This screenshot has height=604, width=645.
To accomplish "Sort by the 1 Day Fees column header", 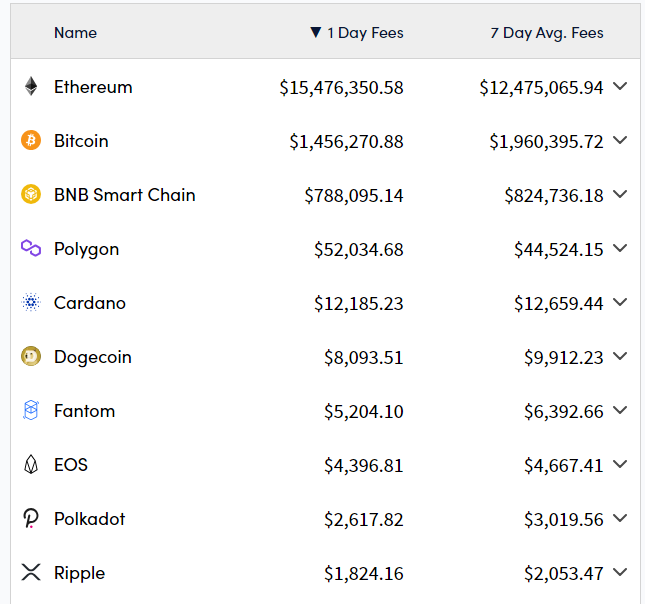I will [365, 33].
